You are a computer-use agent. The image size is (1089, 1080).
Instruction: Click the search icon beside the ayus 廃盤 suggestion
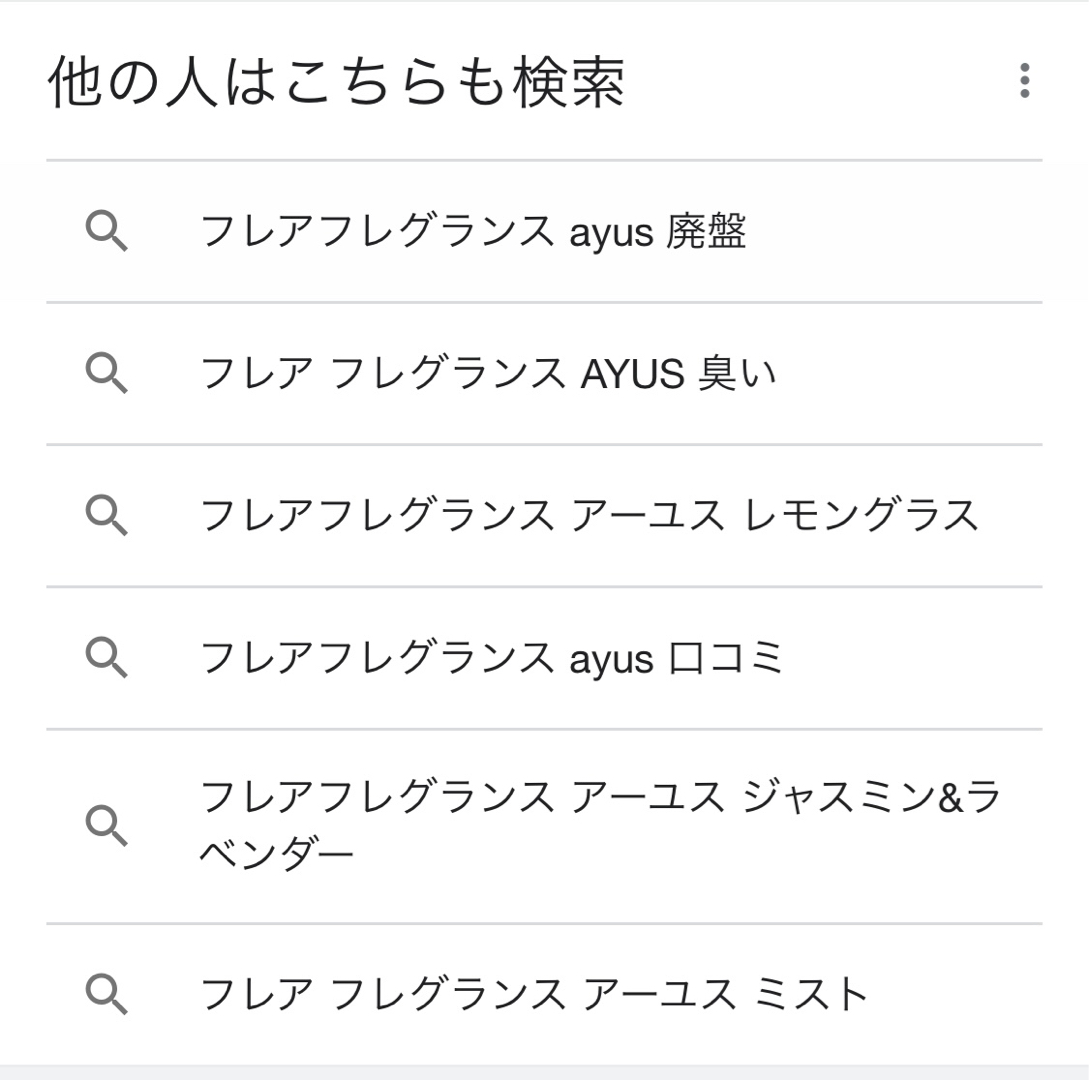106,231
